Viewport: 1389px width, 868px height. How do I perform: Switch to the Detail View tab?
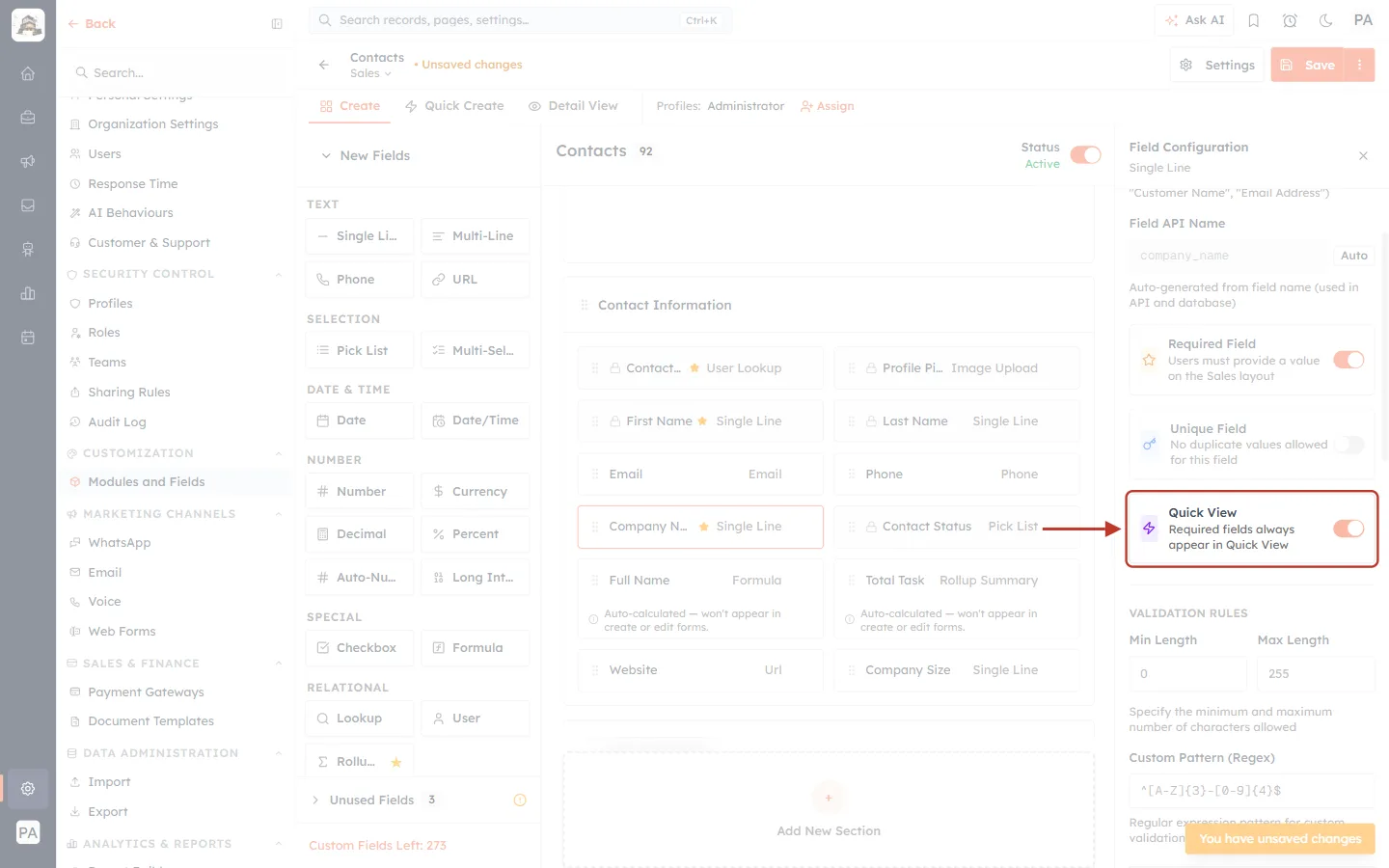point(573,106)
